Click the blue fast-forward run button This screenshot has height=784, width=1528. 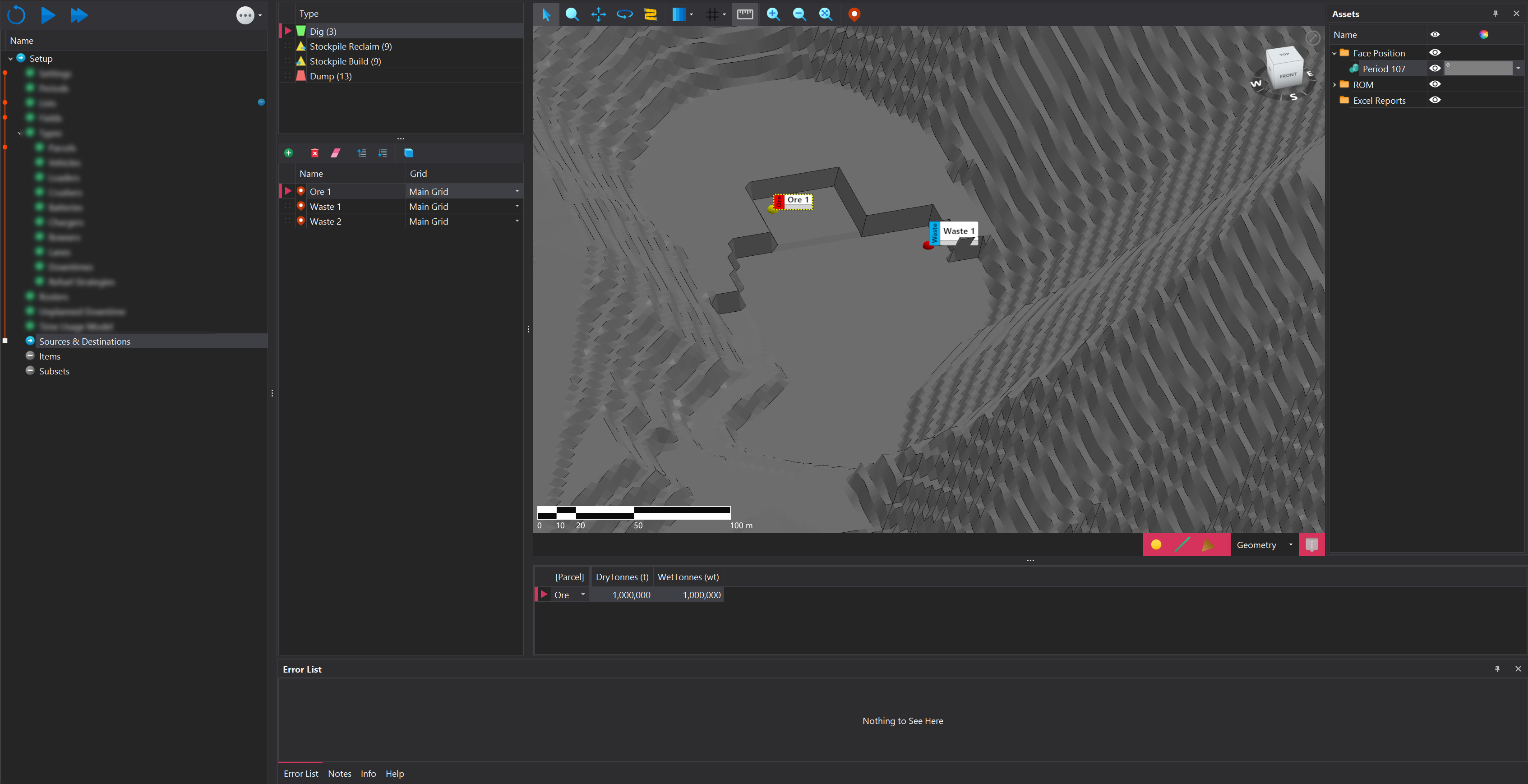point(78,15)
